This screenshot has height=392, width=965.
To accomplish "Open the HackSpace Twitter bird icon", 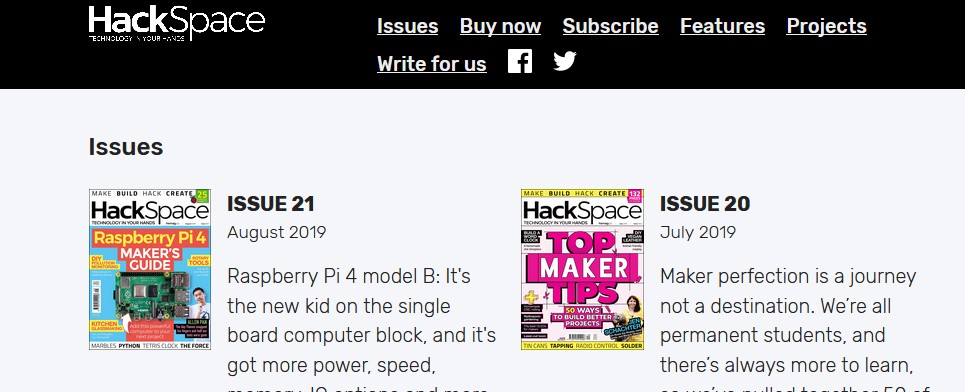I will coord(564,62).
